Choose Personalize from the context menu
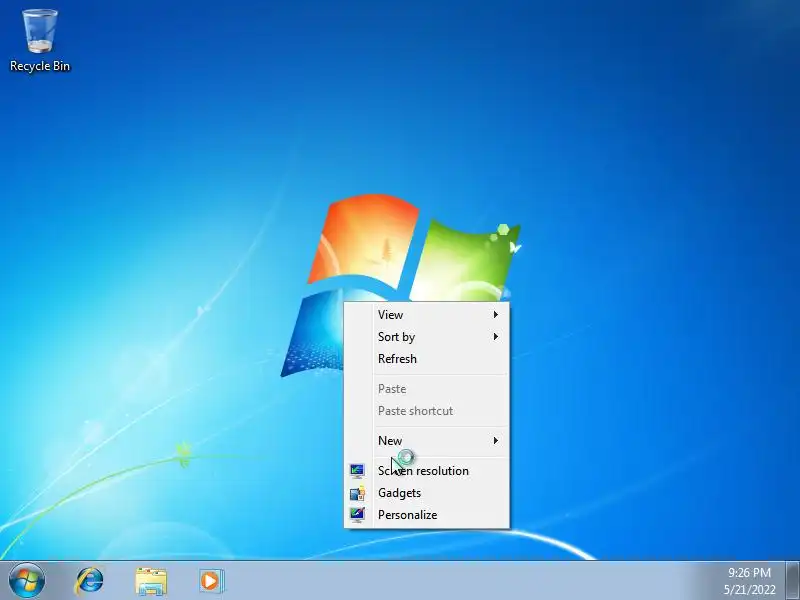The image size is (800, 600). click(427, 515)
